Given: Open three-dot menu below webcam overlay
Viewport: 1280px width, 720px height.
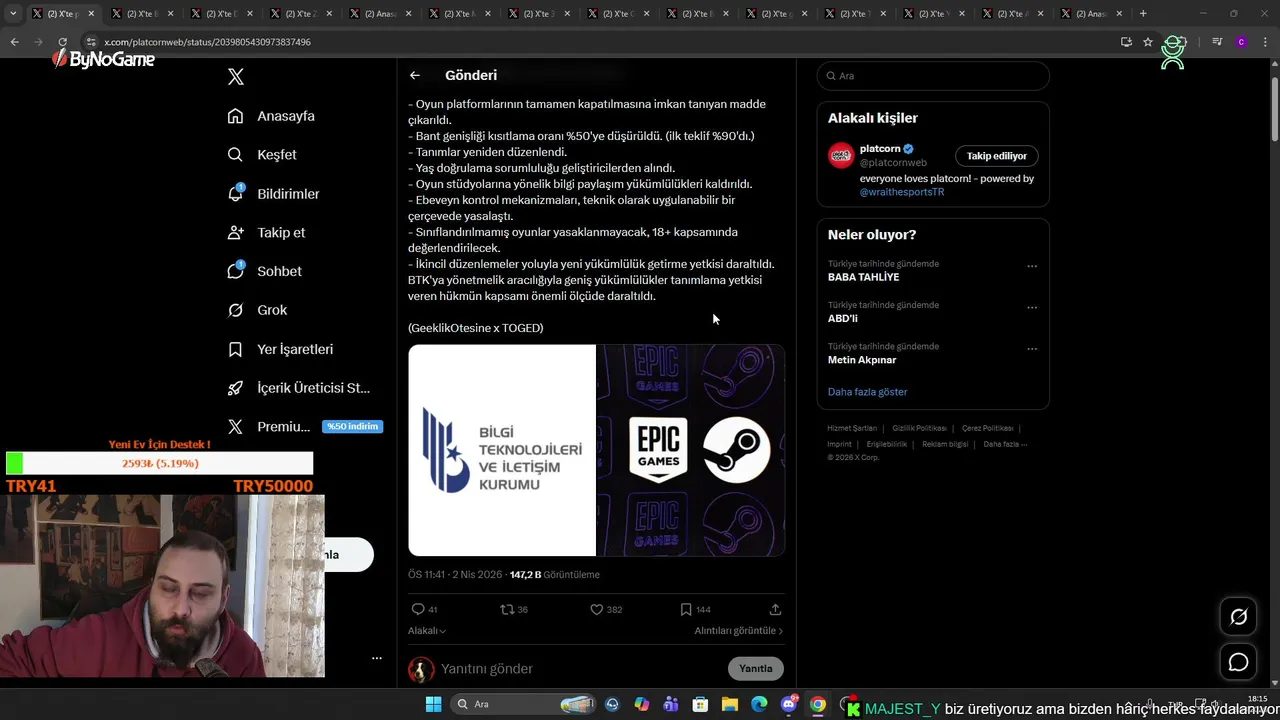Looking at the screenshot, I should click(x=377, y=658).
